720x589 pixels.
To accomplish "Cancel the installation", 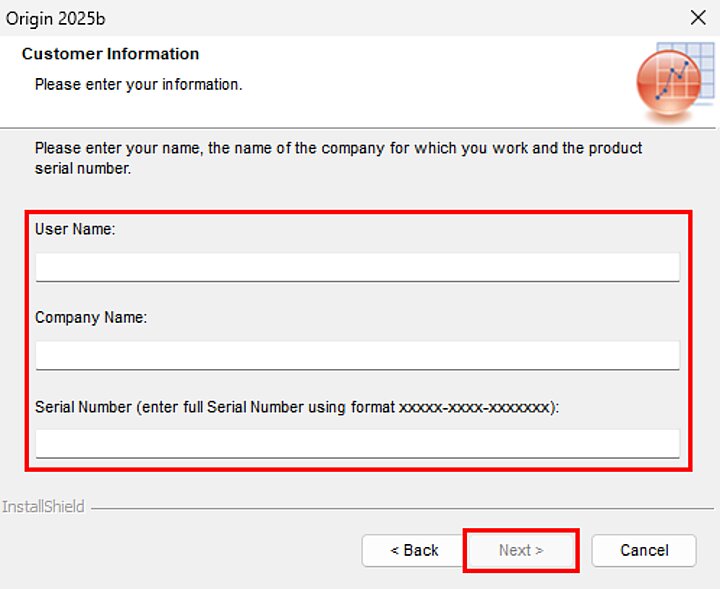I will [x=644, y=550].
